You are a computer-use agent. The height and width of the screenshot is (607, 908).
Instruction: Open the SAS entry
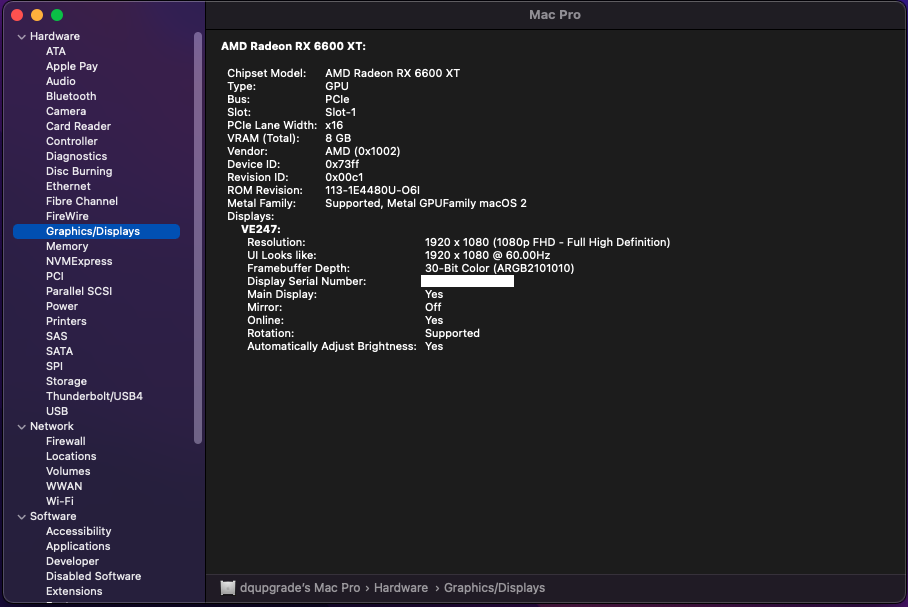click(x=57, y=337)
